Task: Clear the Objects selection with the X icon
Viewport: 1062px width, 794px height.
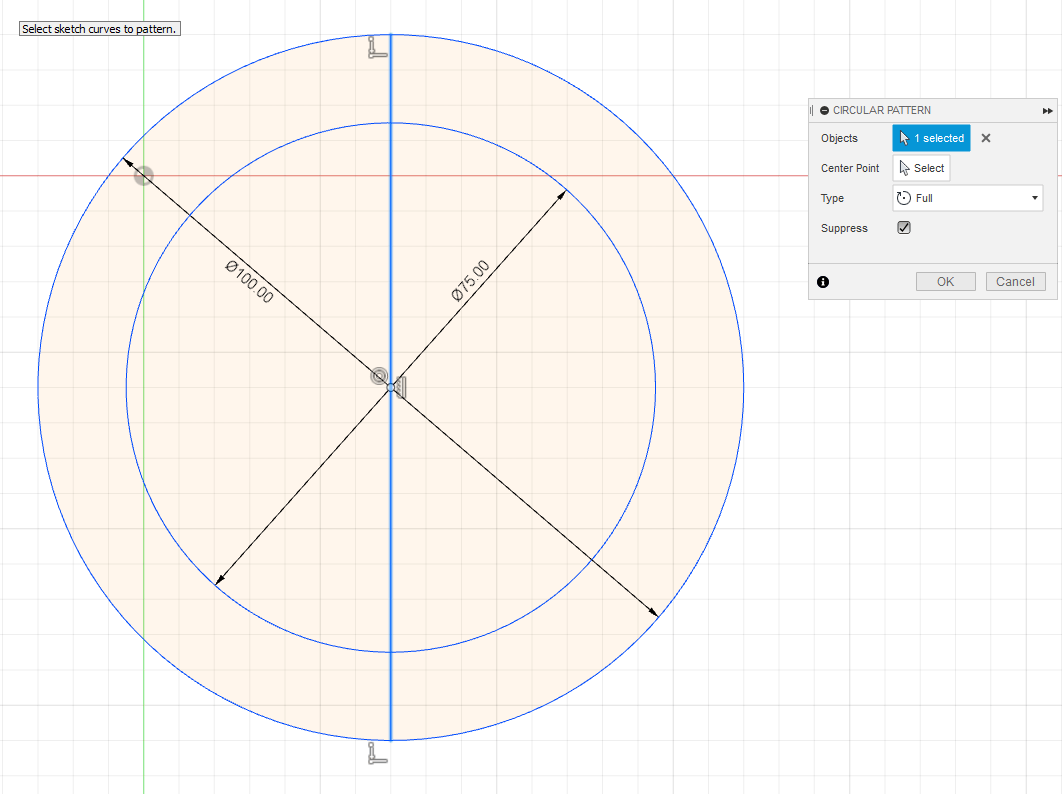Action: pyautogui.click(x=986, y=138)
